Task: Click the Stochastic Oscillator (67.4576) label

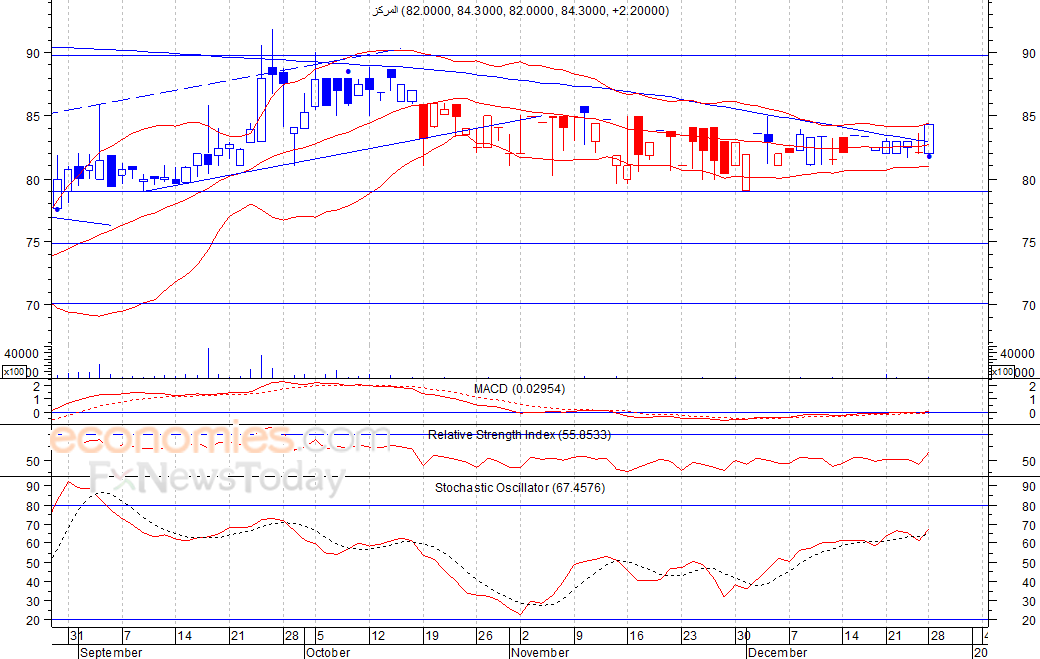Action: click(520, 488)
